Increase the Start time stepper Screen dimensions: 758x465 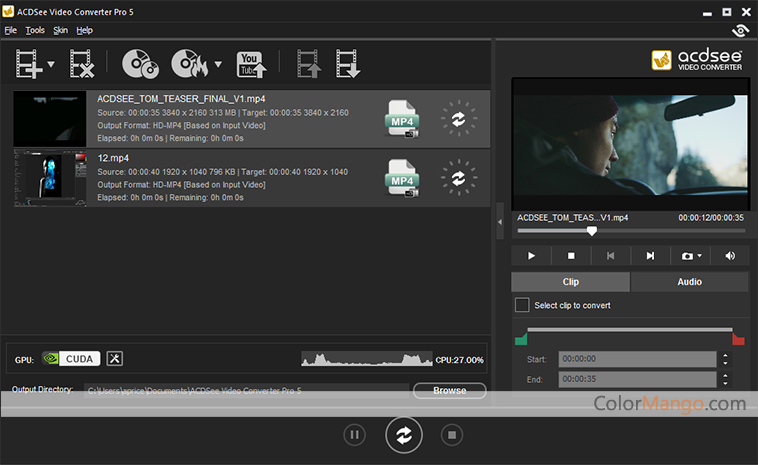(725, 355)
